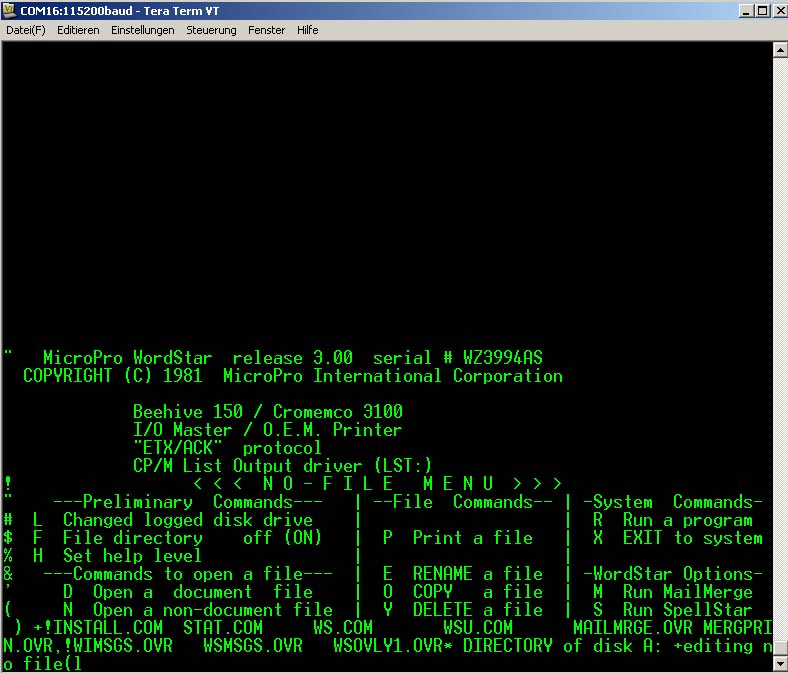The width and height of the screenshot is (788, 673).
Task: Click 'Changed logged disk drive' entry
Action: tap(188, 520)
